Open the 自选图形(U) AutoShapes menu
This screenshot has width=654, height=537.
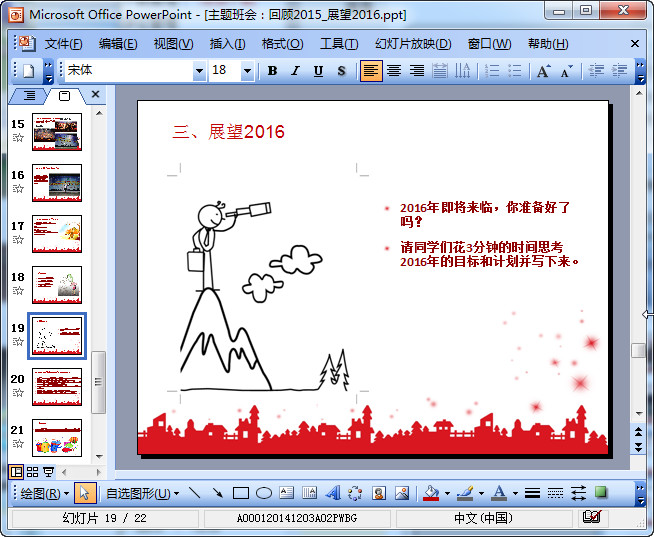(x=143, y=494)
